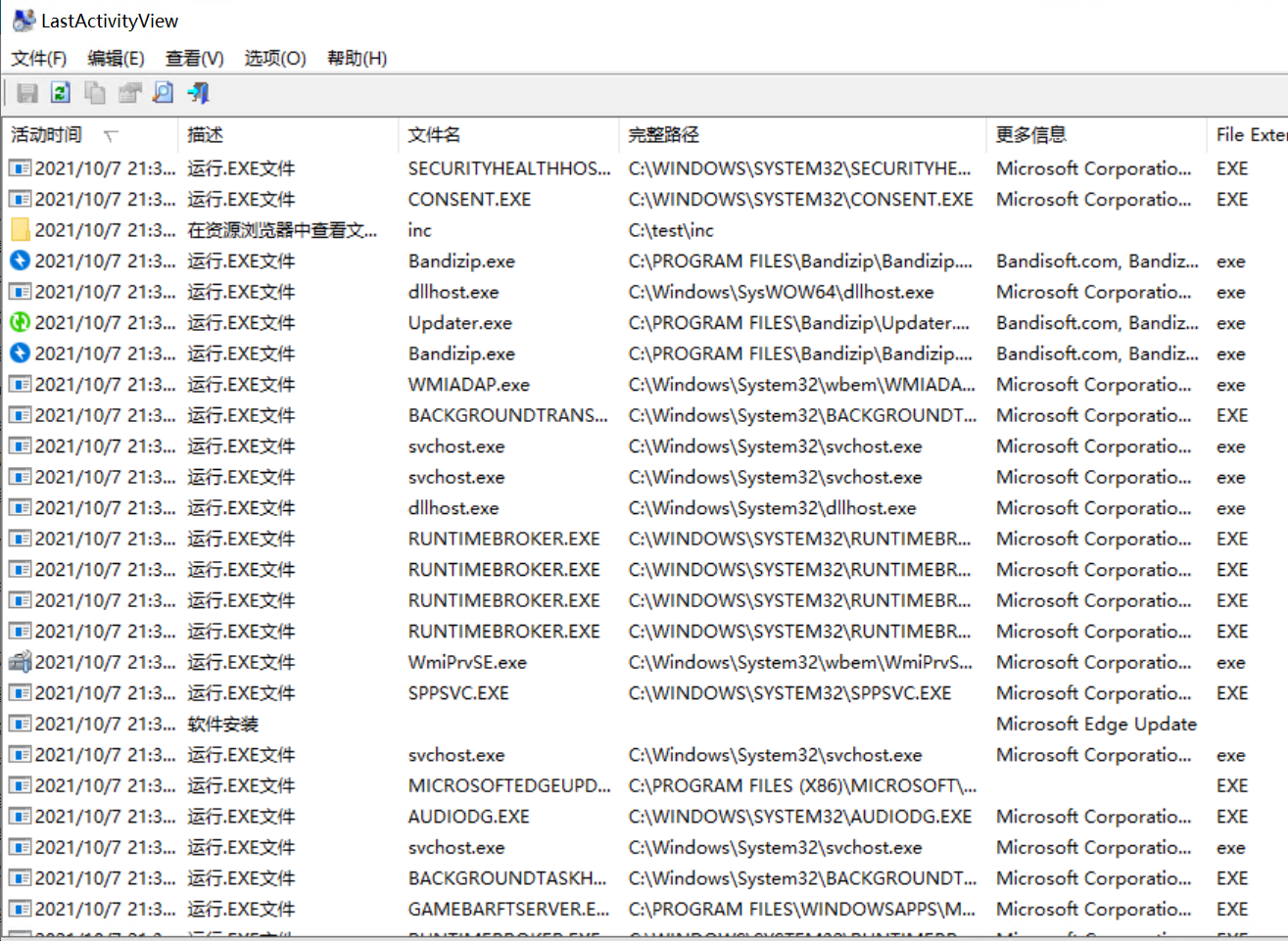Viewport: 1288px width, 941px height.
Task: Click the C:\WINDOWS\SYSTEM32\SECURITYHE... path
Action: (x=800, y=168)
